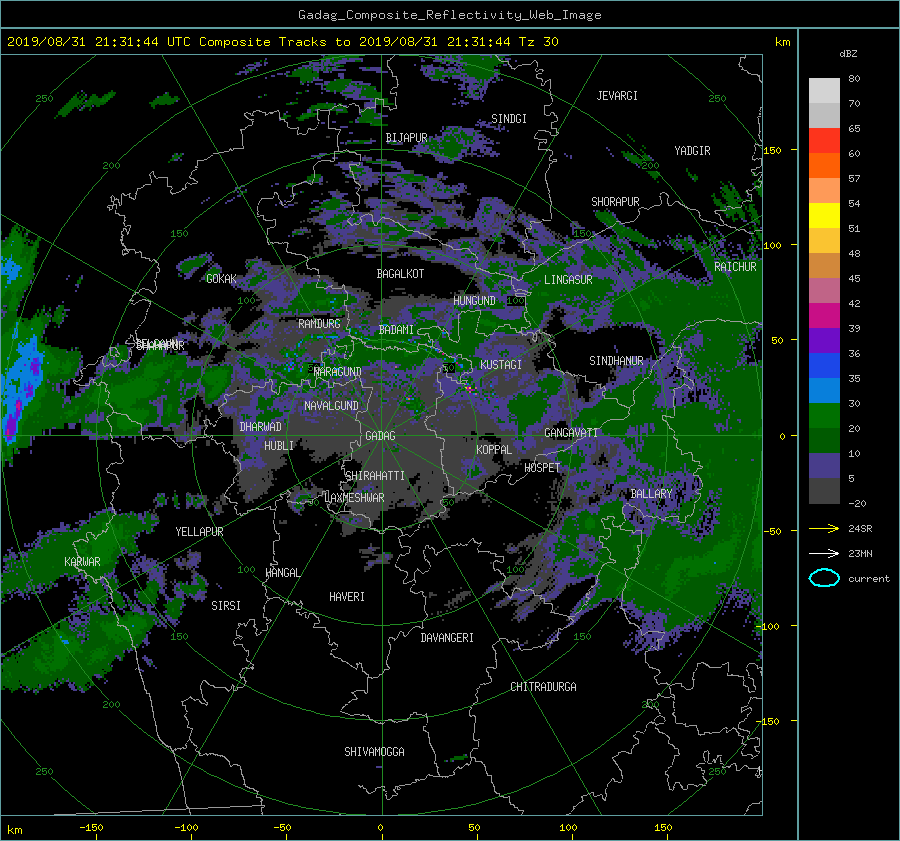This screenshot has height=841, width=900.
Task: Click the DHARWAD city label
Action: (x=261, y=427)
